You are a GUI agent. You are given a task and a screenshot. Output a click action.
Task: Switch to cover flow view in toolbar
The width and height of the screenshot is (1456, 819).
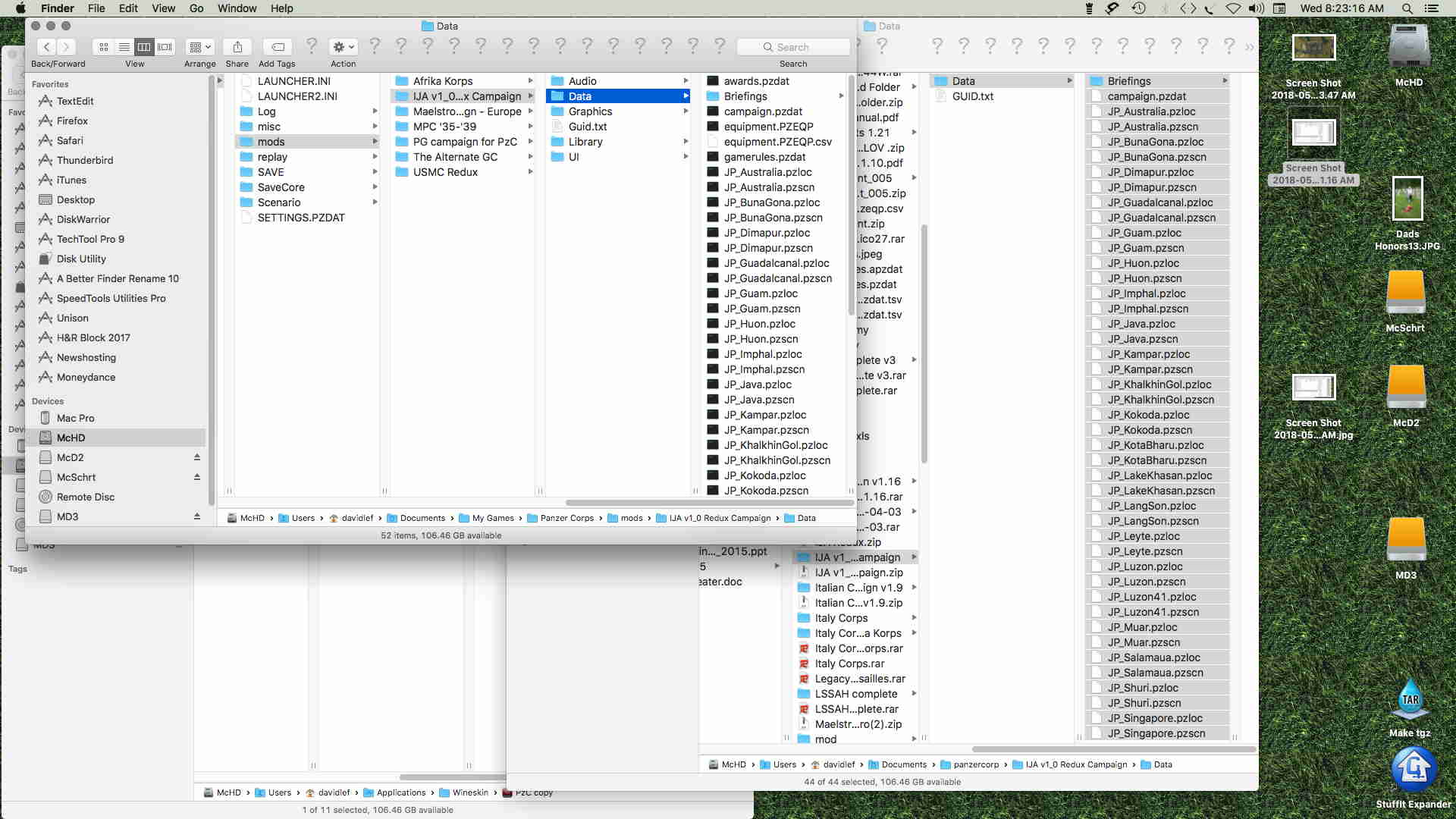pos(165,47)
